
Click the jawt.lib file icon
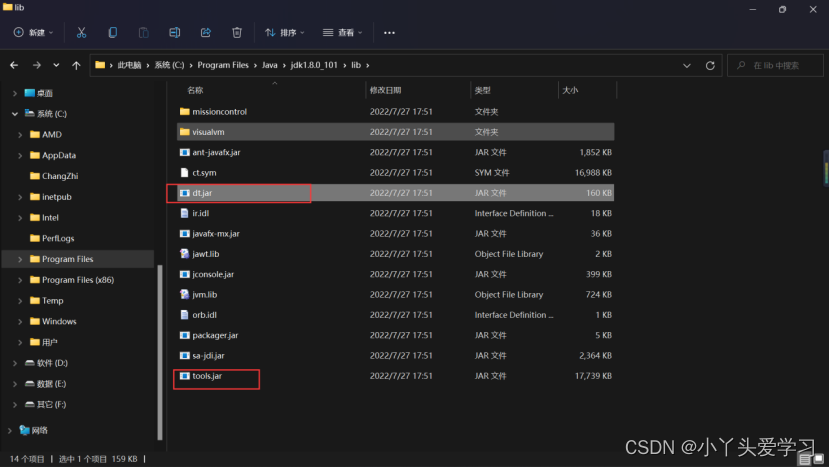[184, 254]
